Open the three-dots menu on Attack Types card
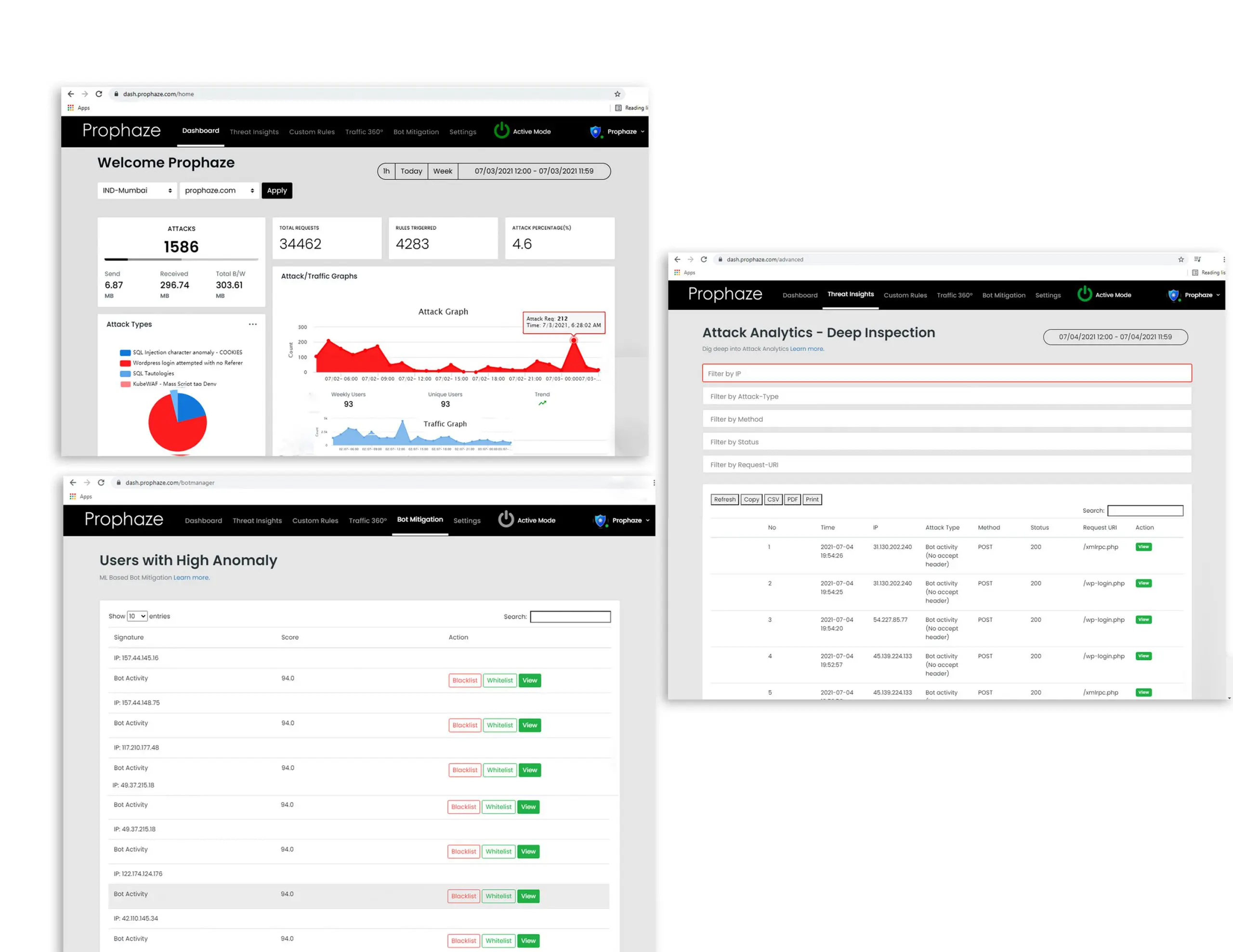1233x952 pixels. tap(252, 325)
